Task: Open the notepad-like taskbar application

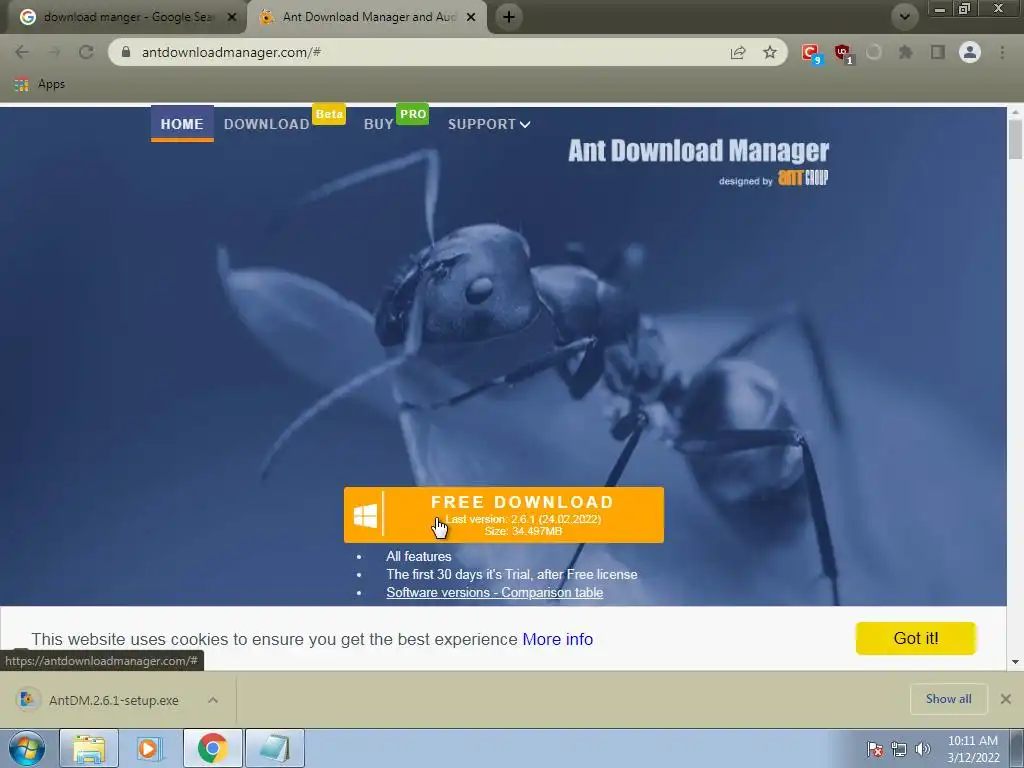Action: (275, 748)
